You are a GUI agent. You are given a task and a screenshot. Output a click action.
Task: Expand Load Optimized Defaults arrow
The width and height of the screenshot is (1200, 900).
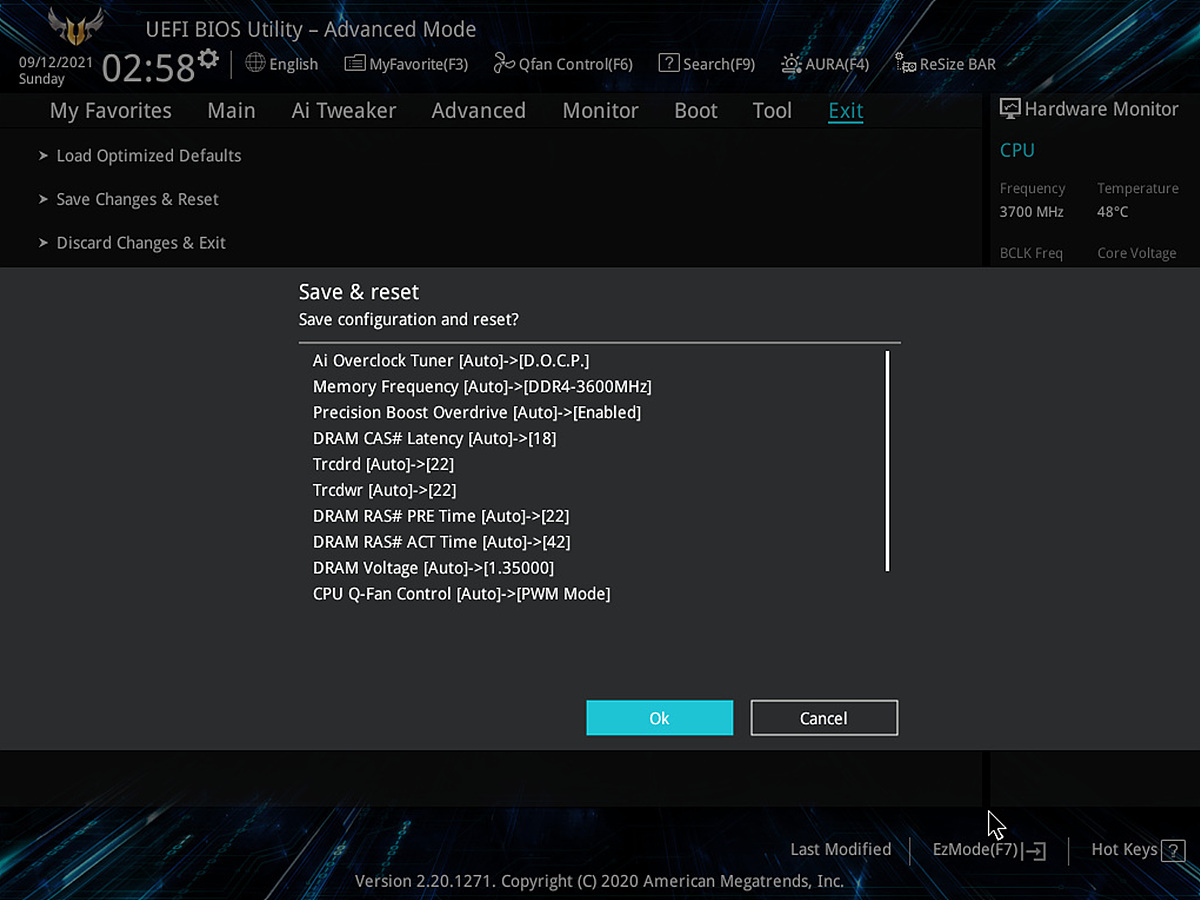[x=43, y=155]
